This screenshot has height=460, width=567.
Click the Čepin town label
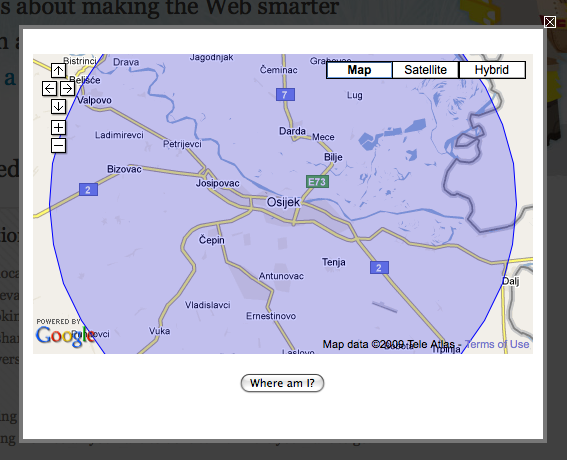coord(212,239)
